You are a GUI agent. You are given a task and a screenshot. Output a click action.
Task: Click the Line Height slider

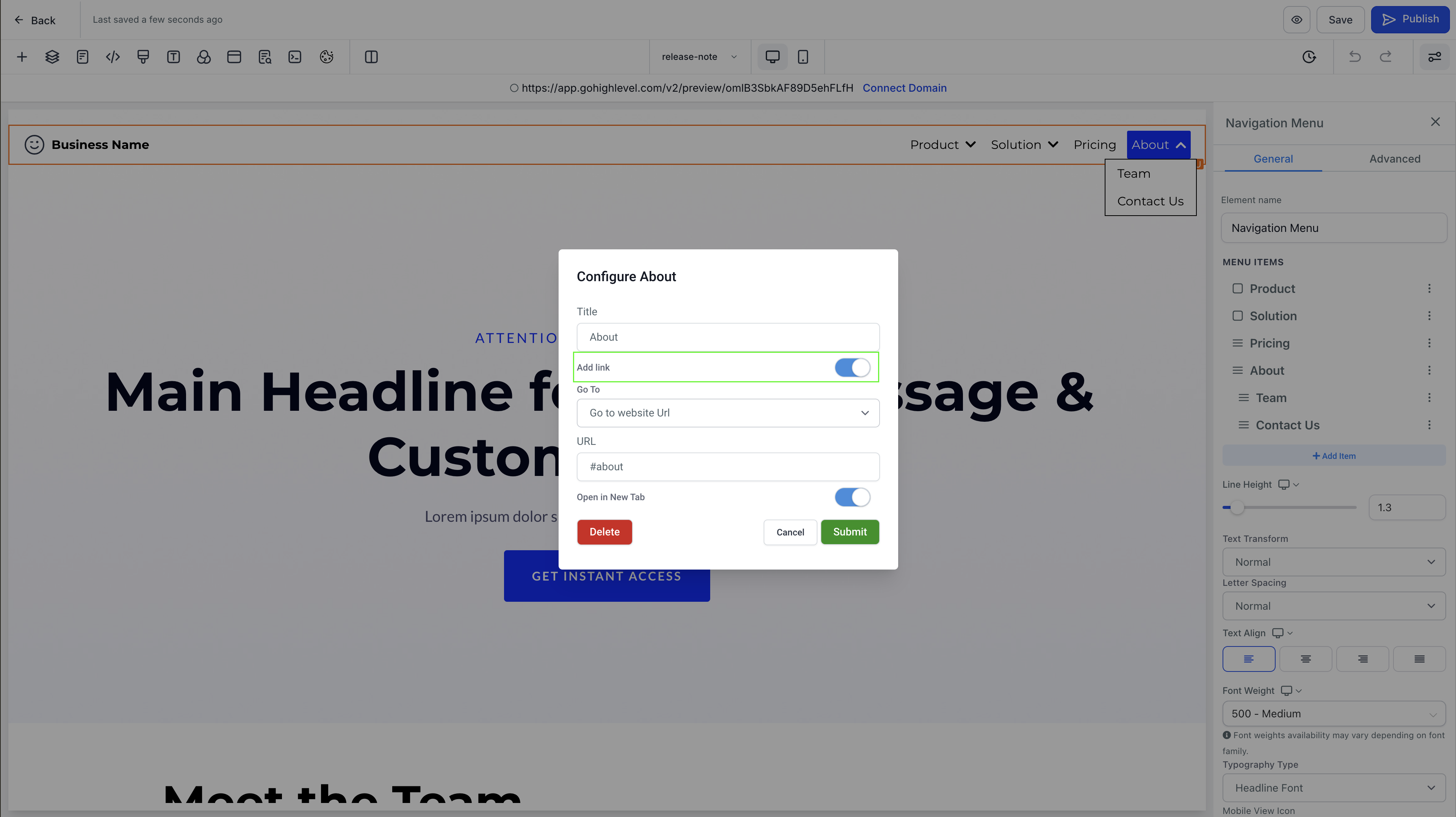[x=1289, y=507]
